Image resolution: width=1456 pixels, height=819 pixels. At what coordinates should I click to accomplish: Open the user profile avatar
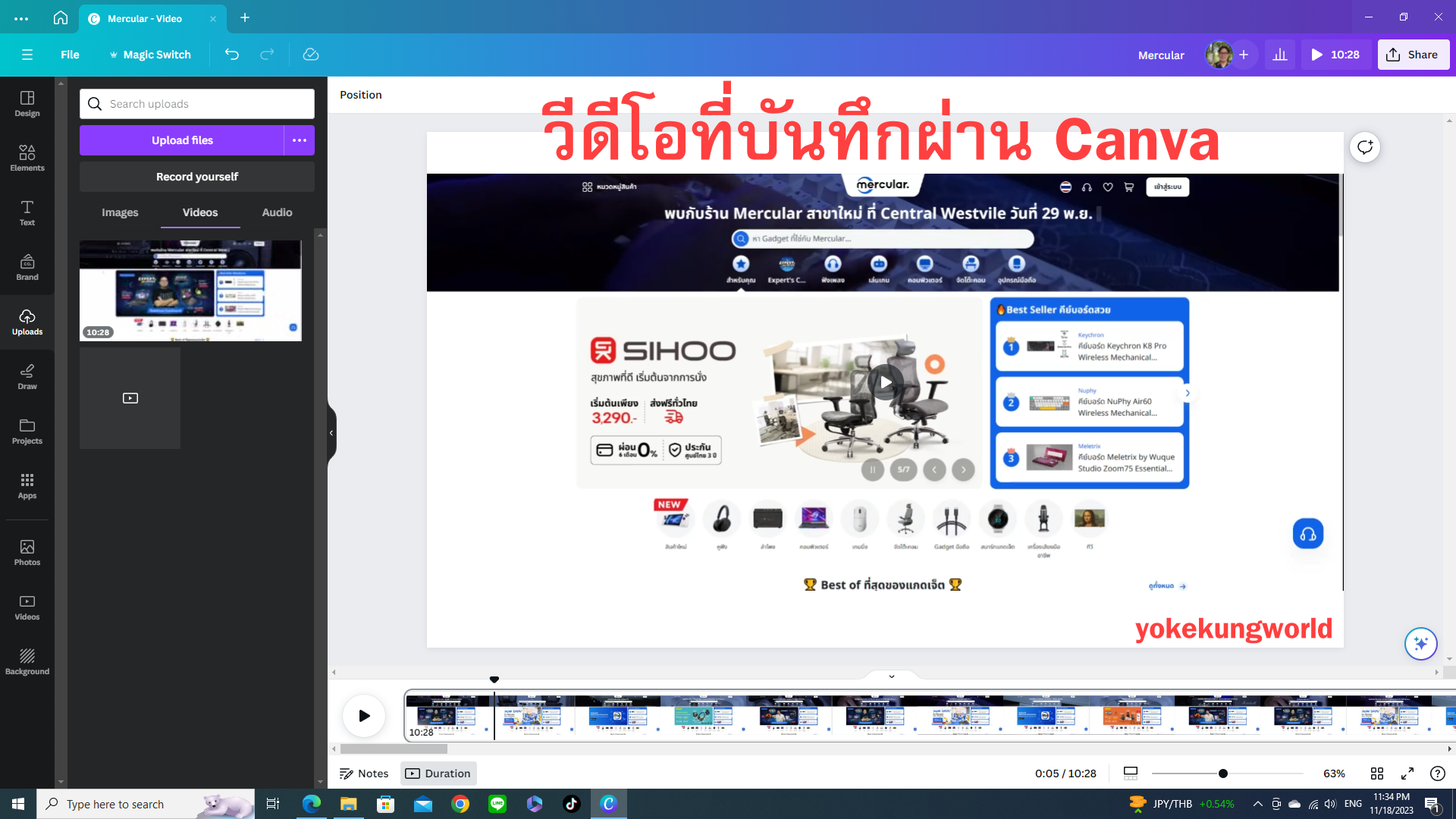1219,55
